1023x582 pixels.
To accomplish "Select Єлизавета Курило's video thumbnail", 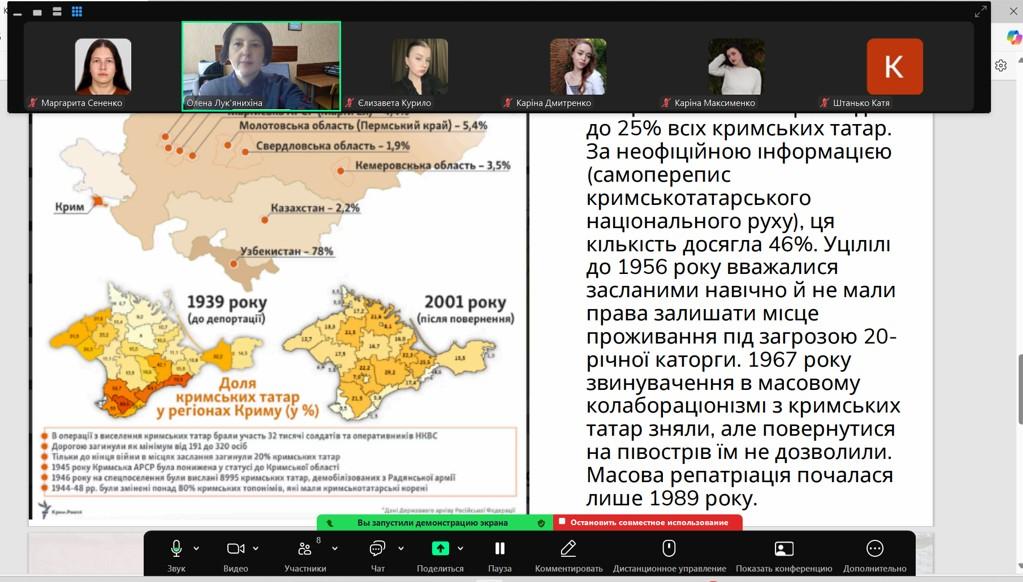I will pos(420,67).
